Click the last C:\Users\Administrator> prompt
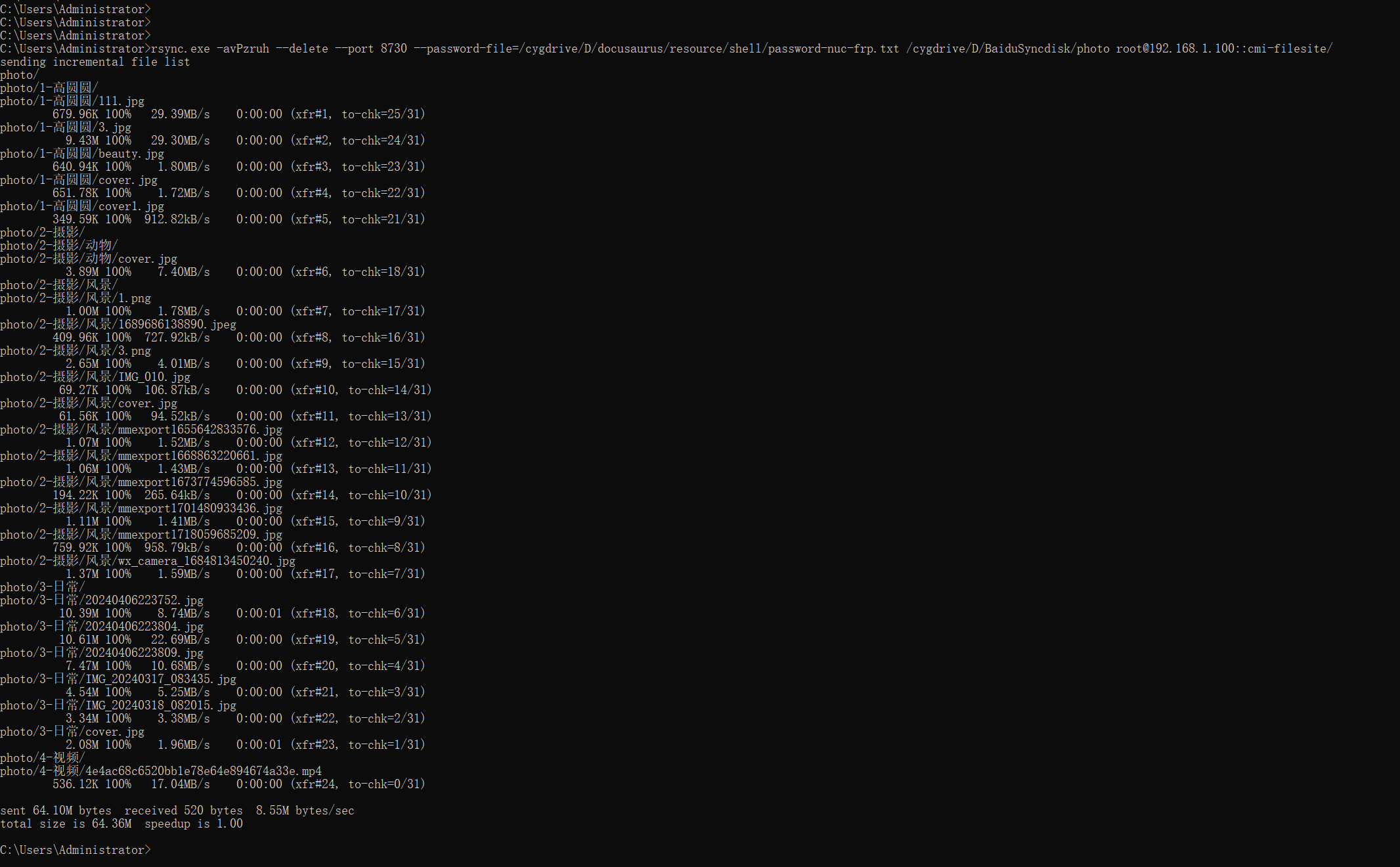 click(x=76, y=850)
